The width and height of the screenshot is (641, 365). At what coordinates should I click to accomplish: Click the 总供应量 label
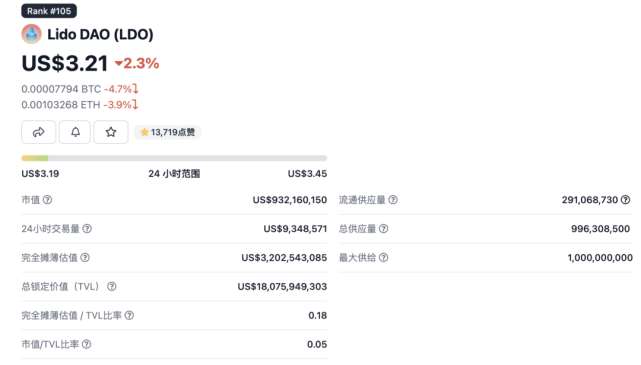pos(357,229)
